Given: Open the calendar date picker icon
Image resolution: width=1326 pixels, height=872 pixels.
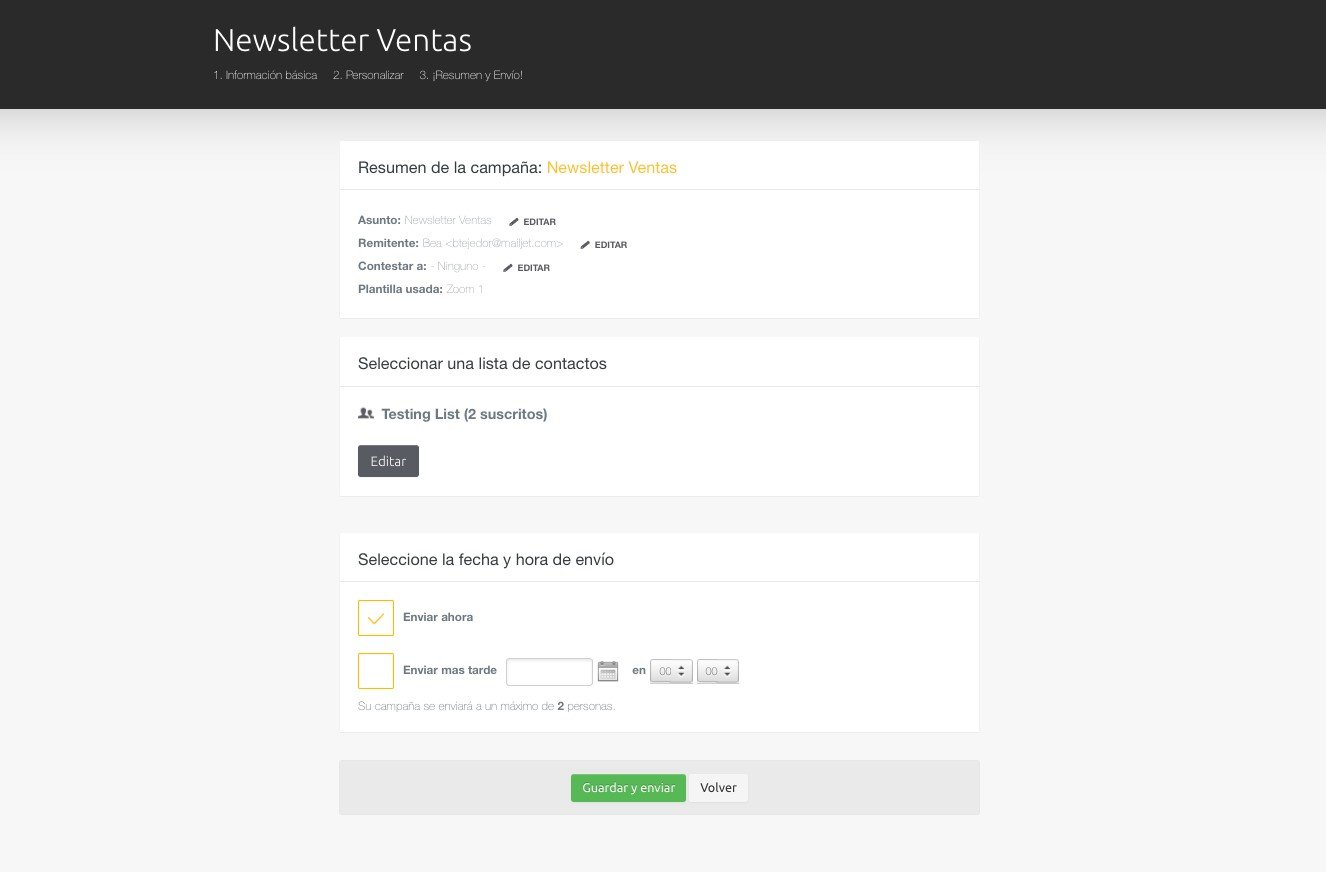Looking at the screenshot, I should 608,672.
